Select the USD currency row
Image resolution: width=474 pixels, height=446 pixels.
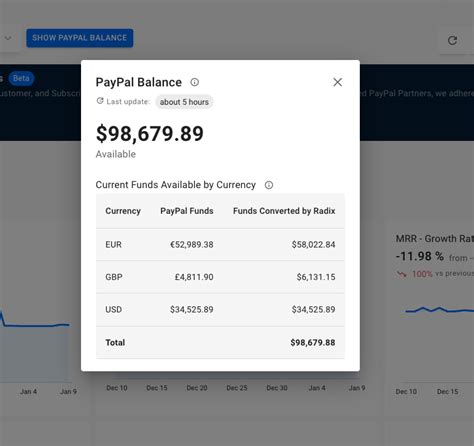(220, 309)
